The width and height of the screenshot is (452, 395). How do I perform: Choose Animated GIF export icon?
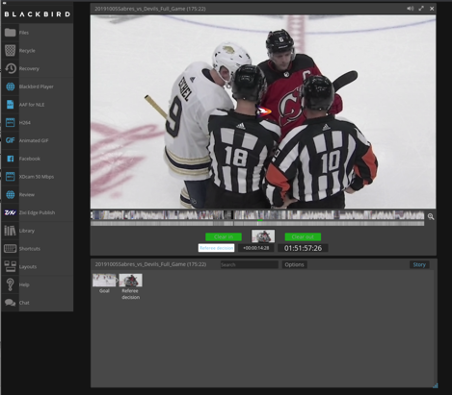click(x=10, y=140)
